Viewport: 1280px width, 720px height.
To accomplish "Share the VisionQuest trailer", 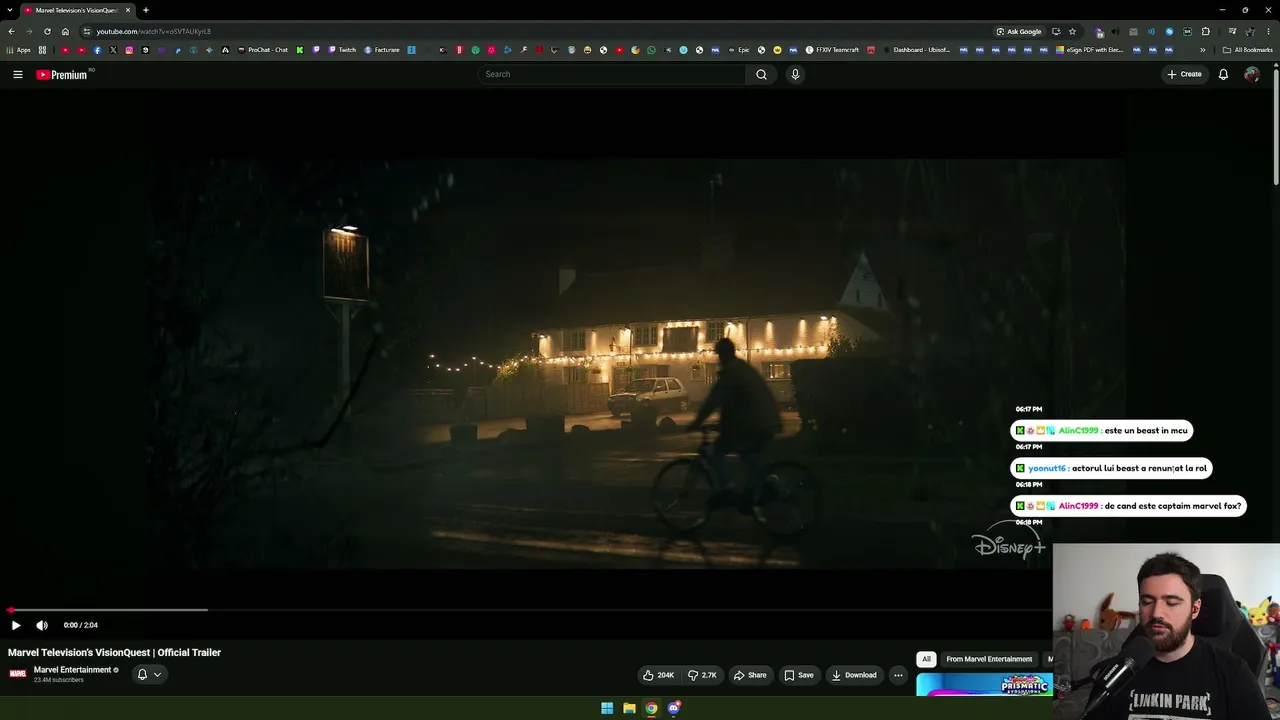I will 750,675.
